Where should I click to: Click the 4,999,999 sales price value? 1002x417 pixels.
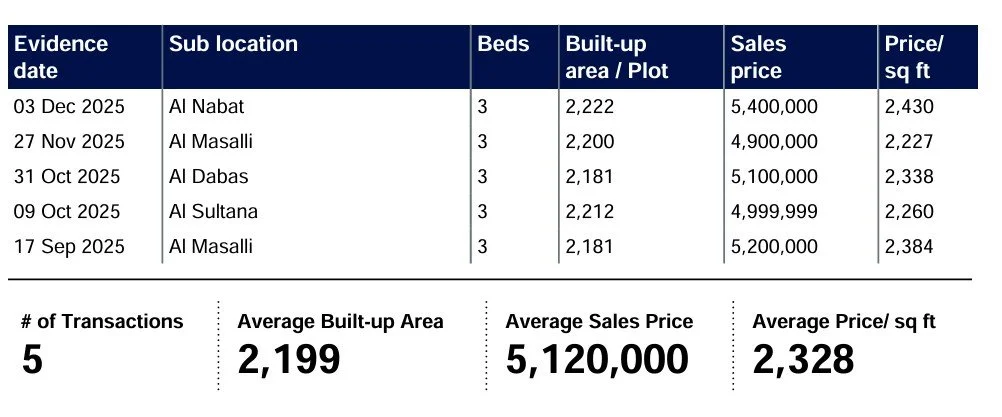click(774, 211)
